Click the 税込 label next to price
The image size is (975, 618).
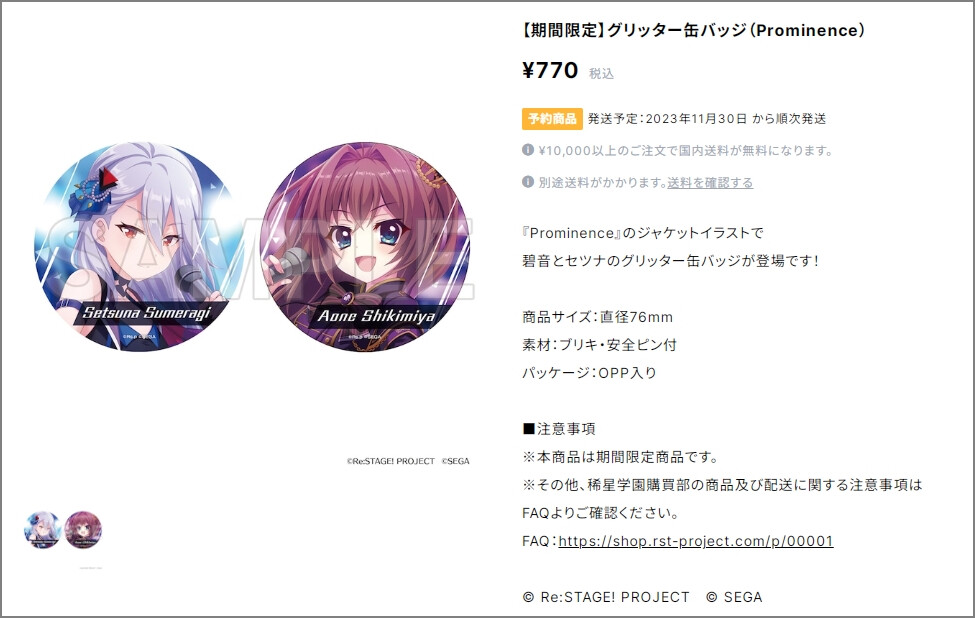tap(601, 73)
